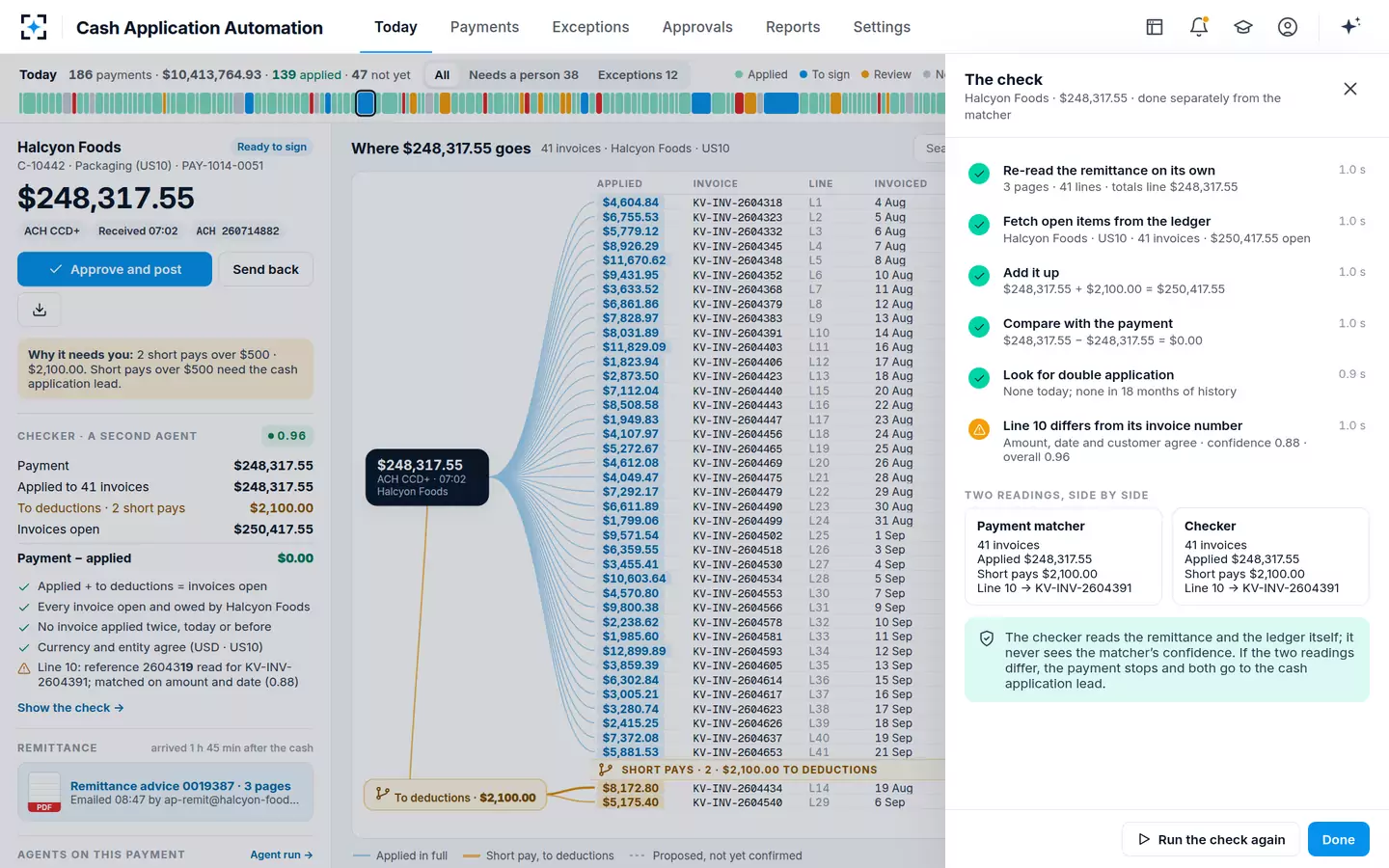Click the Applied in full legend entry
The width and height of the screenshot is (1389, 868).
(400, 855)
